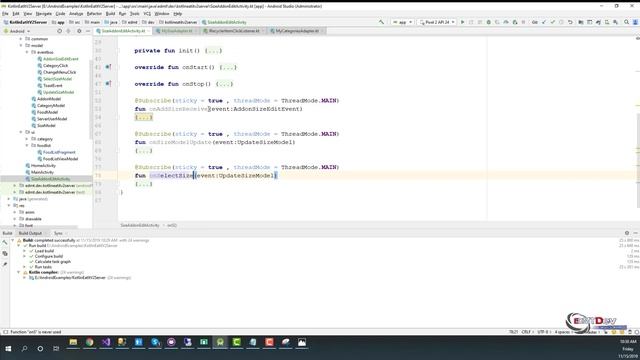Screen dimensions: 640x360
Task: Click the onSizeModelUpdate function name in editor
Action: 180,142
